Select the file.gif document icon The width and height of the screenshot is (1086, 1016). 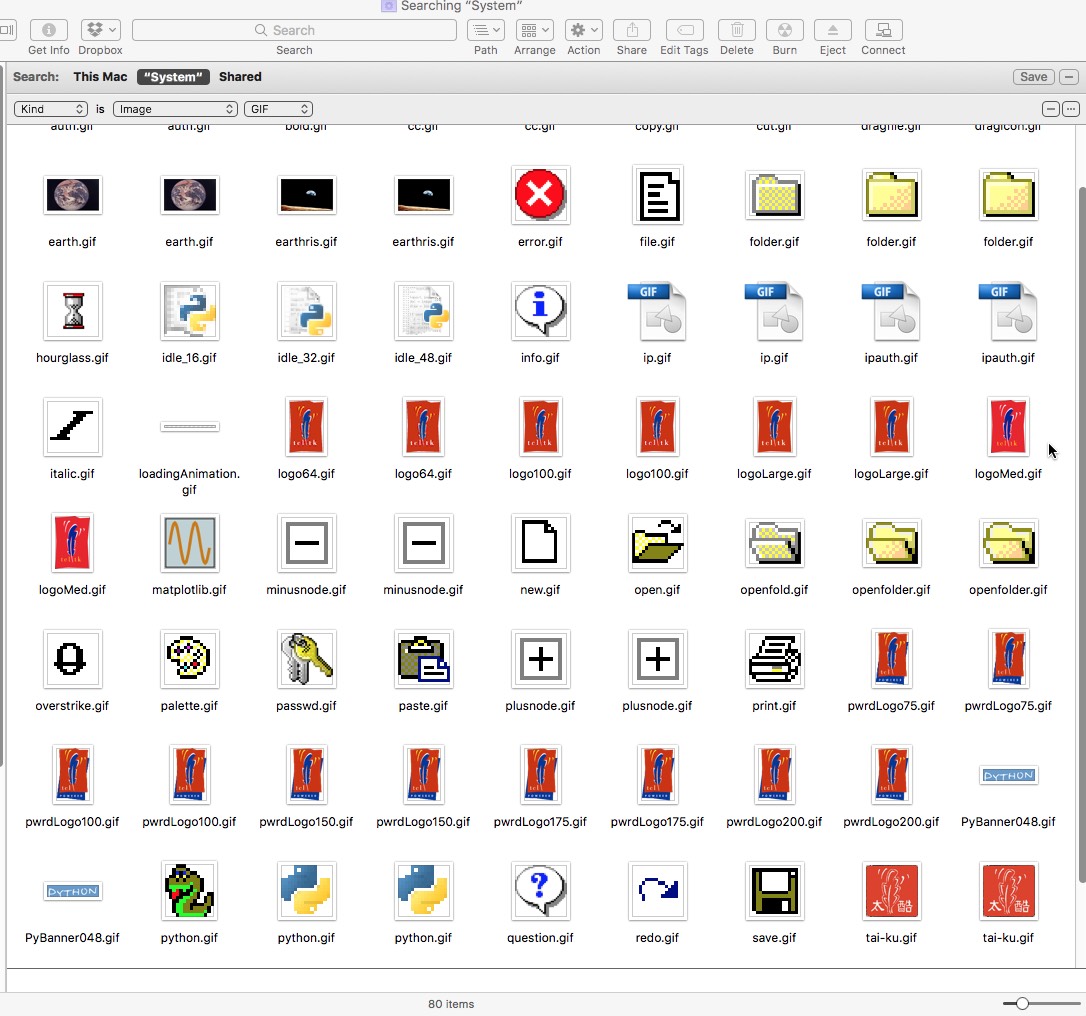657,195
